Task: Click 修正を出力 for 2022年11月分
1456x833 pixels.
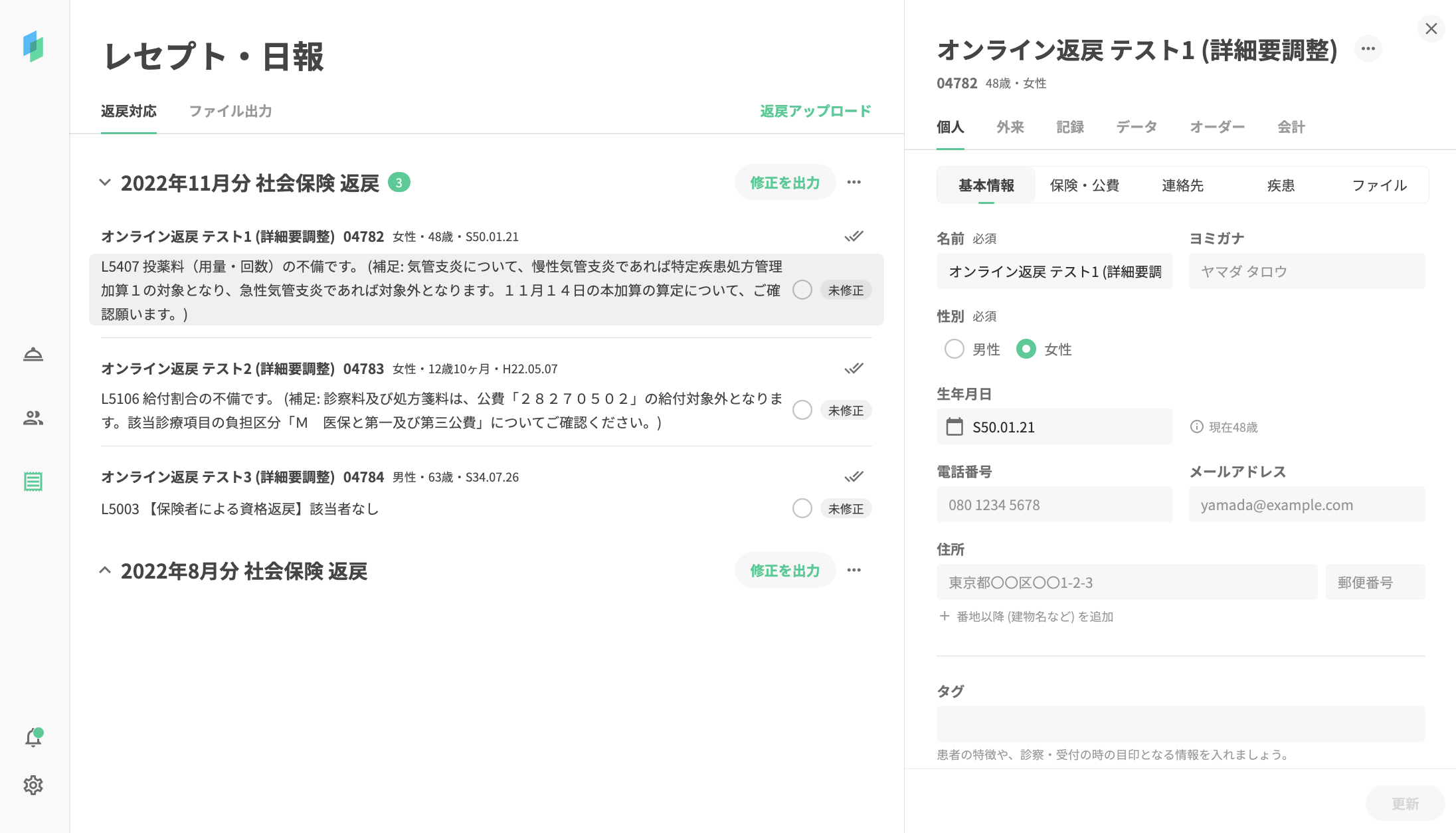Action: click(x=784, y=183)
